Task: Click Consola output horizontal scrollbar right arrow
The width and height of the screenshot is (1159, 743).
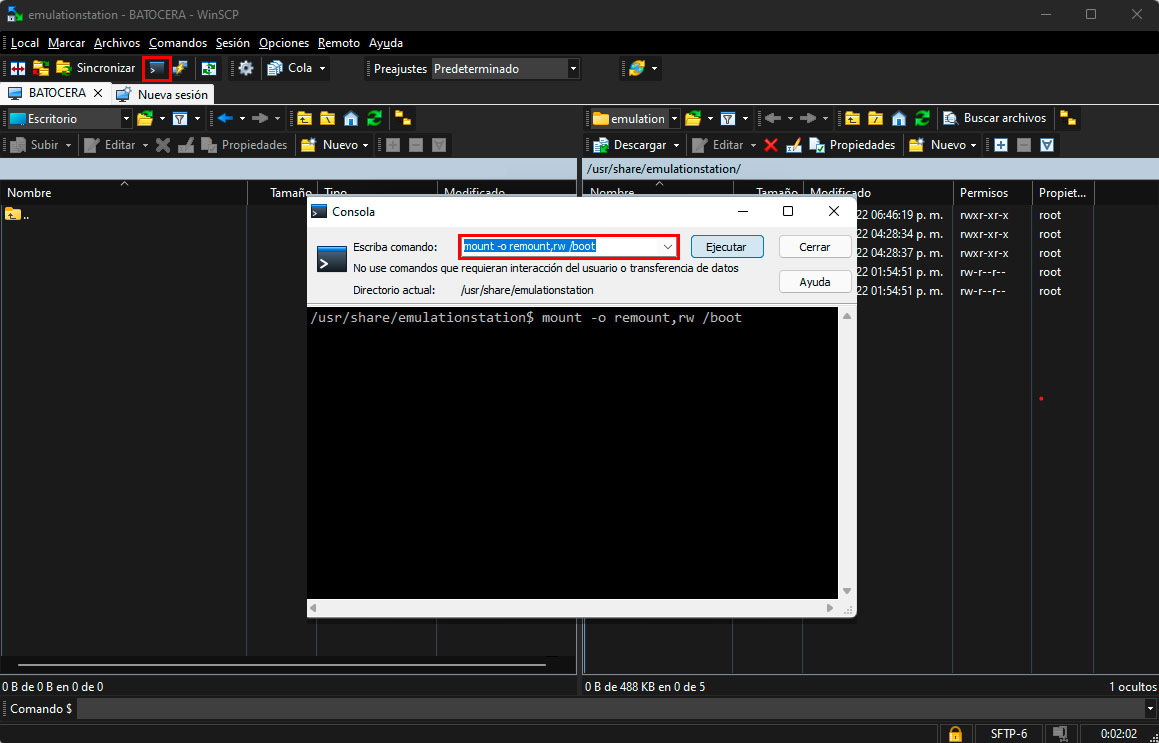Action: point(832,608)
